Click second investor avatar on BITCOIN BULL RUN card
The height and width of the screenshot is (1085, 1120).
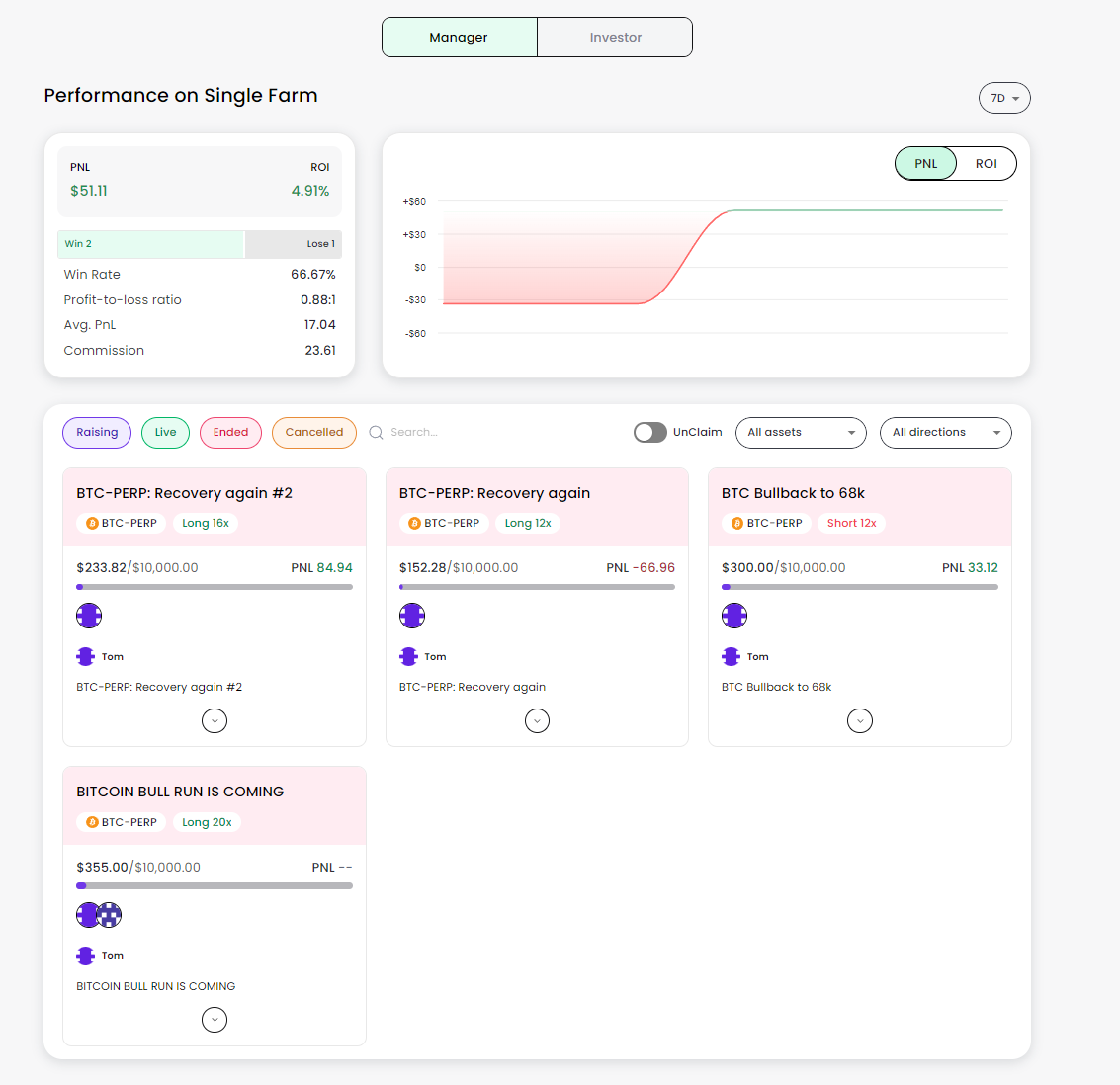click(110, 914)
